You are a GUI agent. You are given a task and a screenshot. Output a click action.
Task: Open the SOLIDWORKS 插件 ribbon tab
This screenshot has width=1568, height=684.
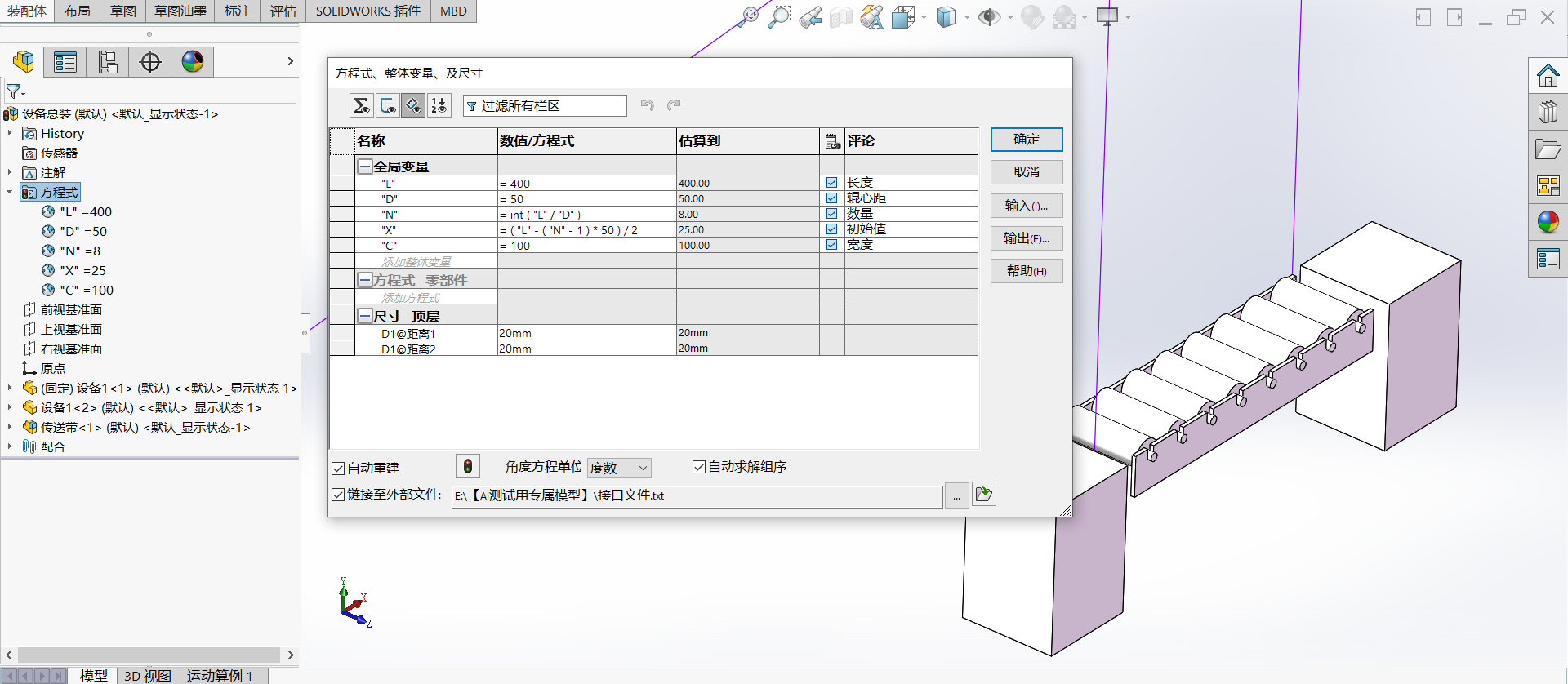click(368, 11)
